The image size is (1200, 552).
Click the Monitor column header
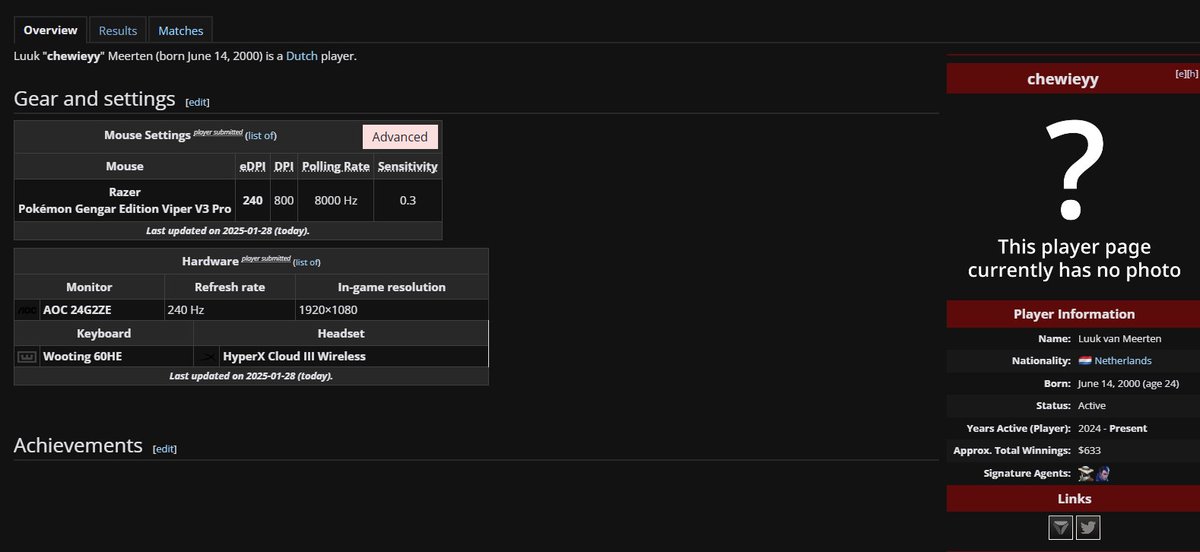(89, 287)
